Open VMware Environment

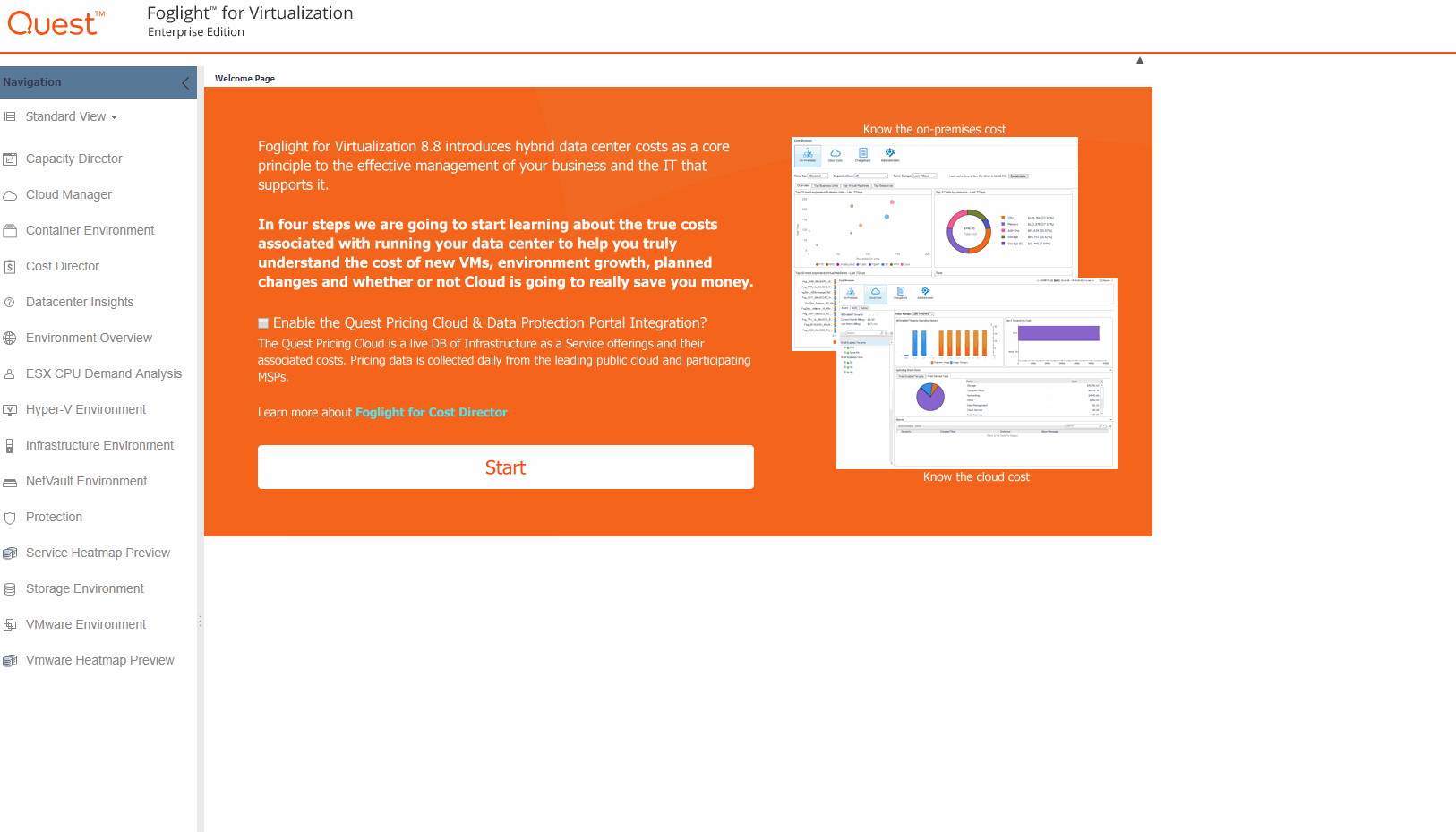click(86, 624)
